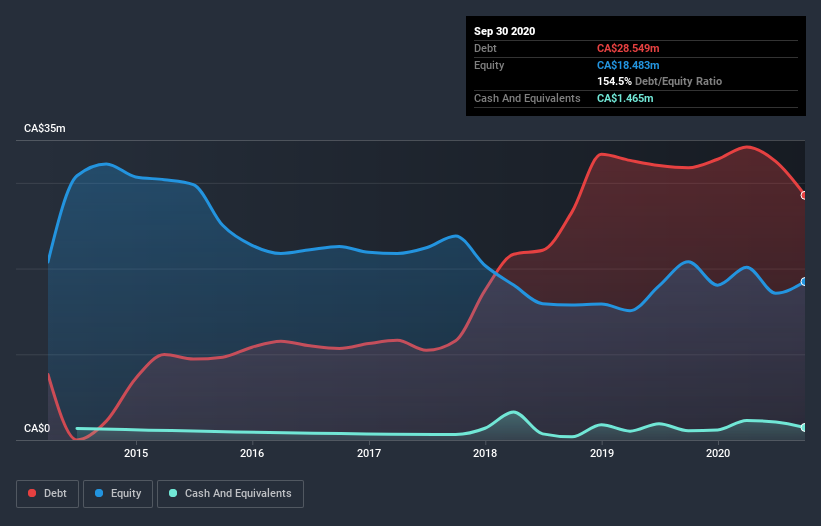Click the blue Equity data point marker
821x526 pixels.
pos(804,282)
